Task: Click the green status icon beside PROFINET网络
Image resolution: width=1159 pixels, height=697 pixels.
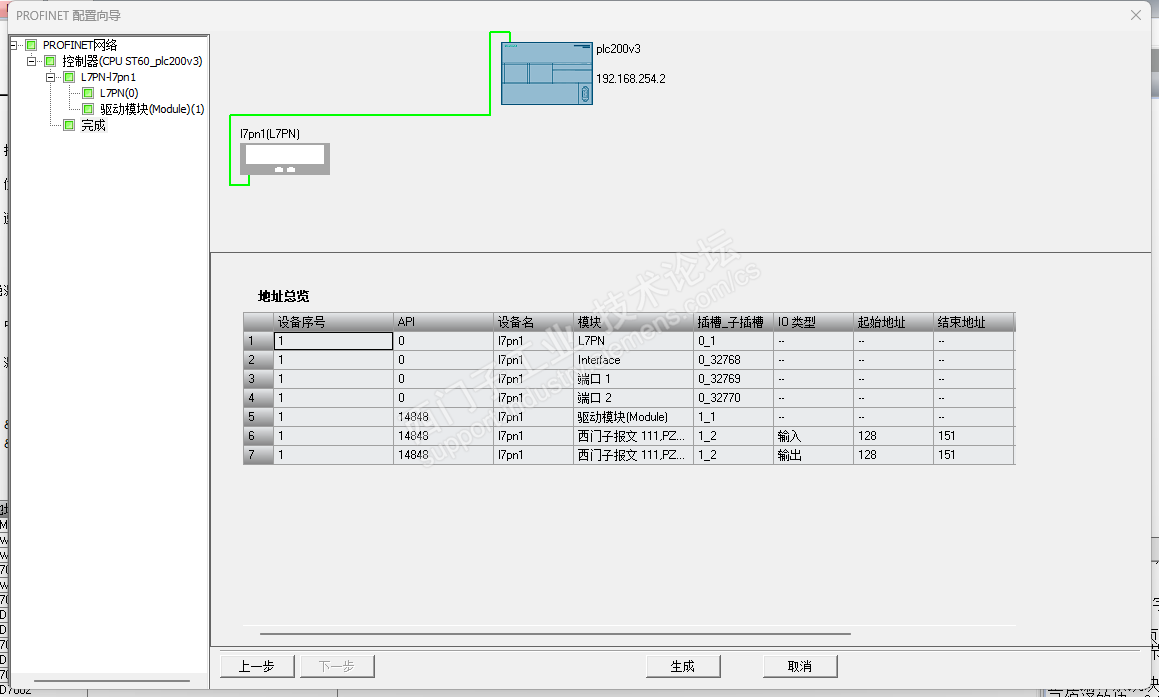Action: [x=31, y=45]
